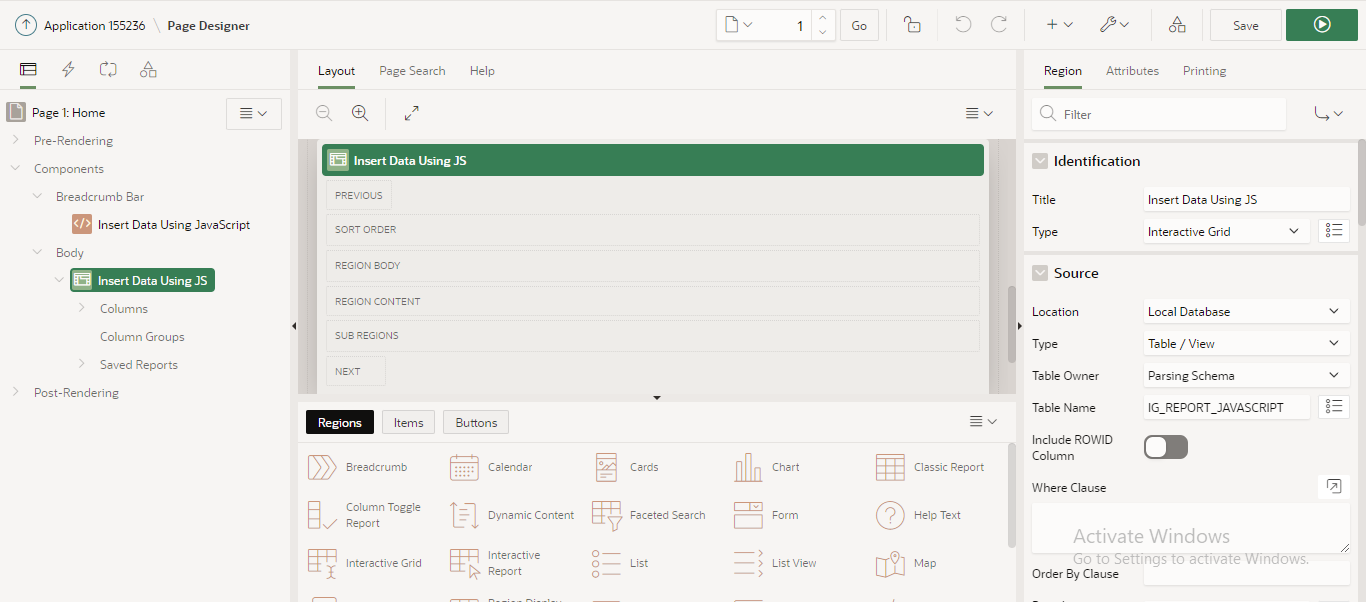This screenshot has width=1366, height=602.
Task: Select the Page Shared Components tab icon
Action: point(148,70)
